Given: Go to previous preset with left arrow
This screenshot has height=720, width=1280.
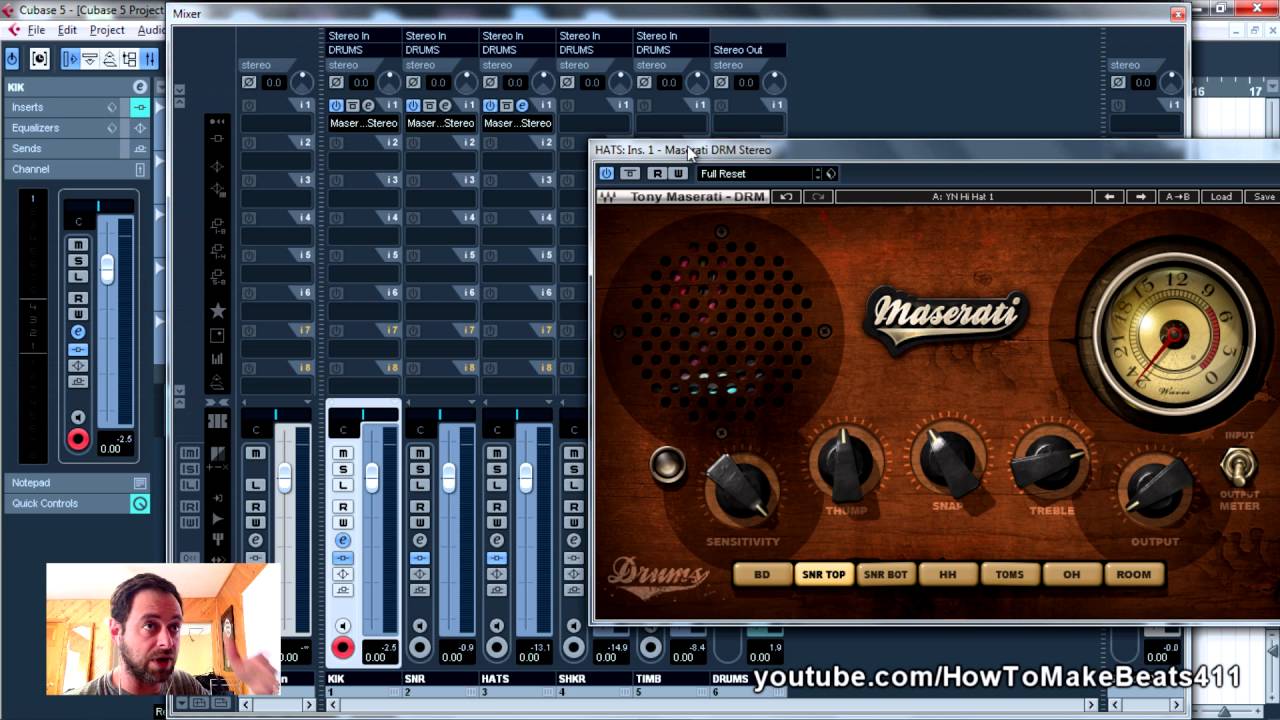Looking at the screenshot, I should 1109,197.
